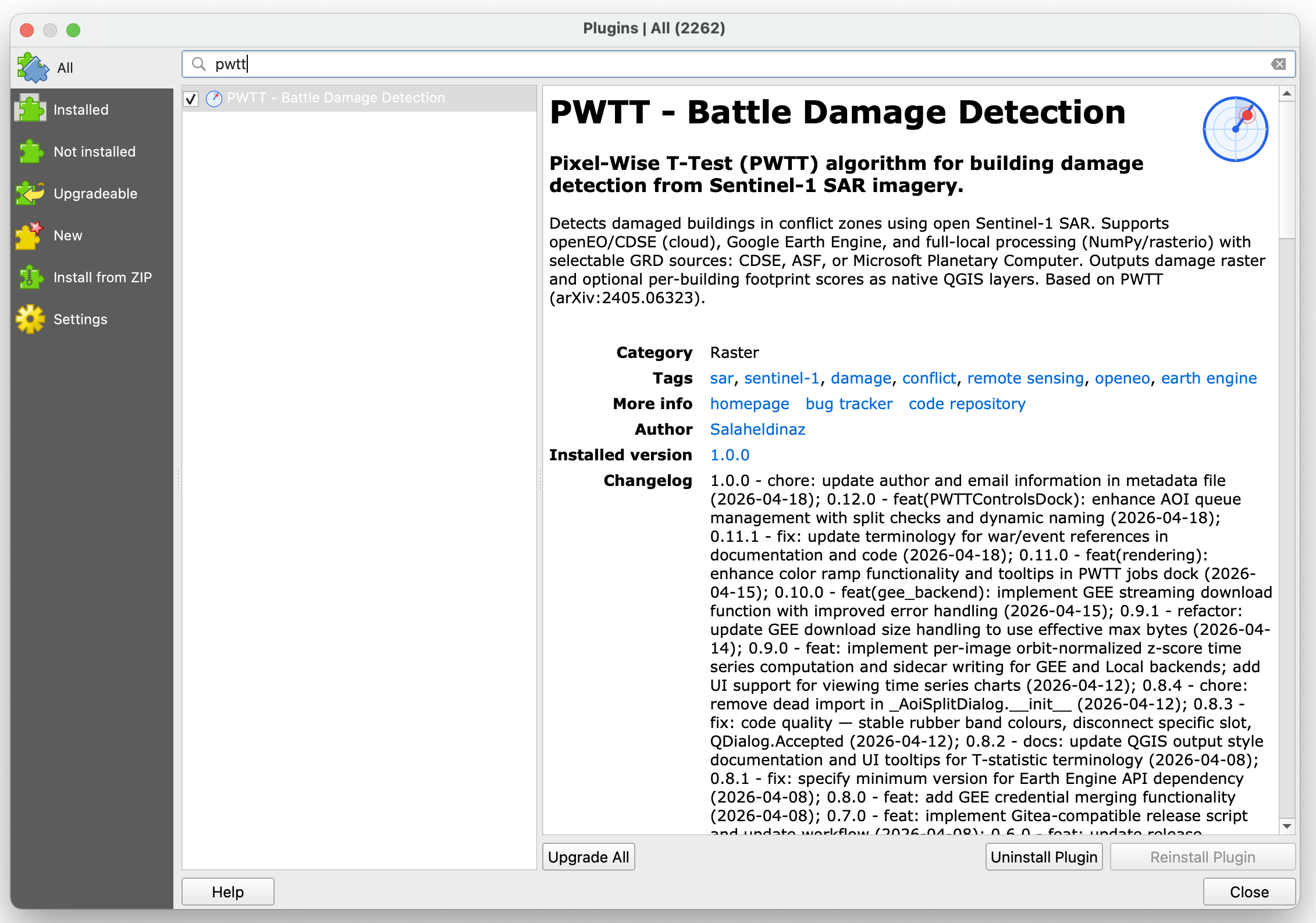
Task: Click the Installed plugins puzzle icon
Action: coord(31,109)
